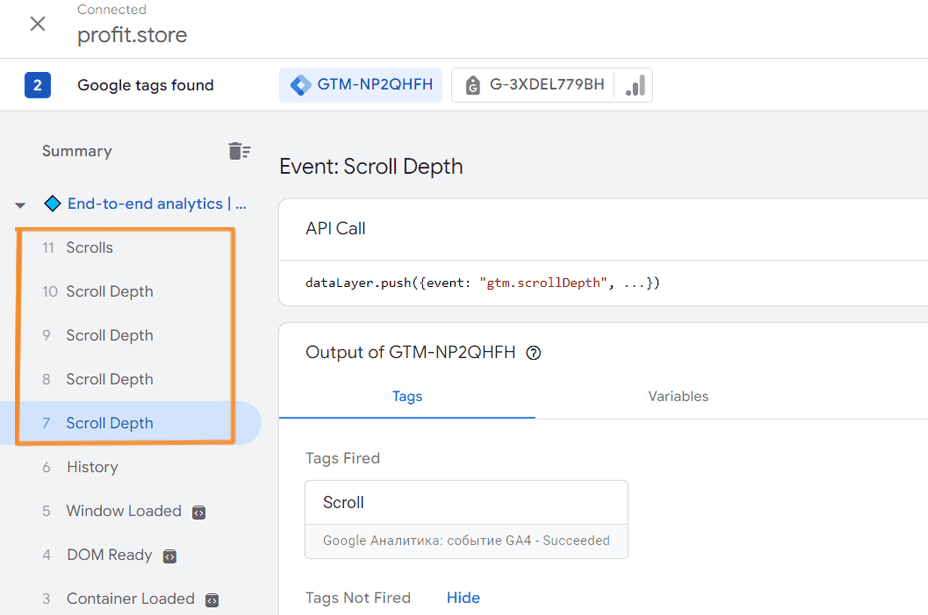
Task: Click the blue '2' tags count badge
Action: tap(37, 85)
